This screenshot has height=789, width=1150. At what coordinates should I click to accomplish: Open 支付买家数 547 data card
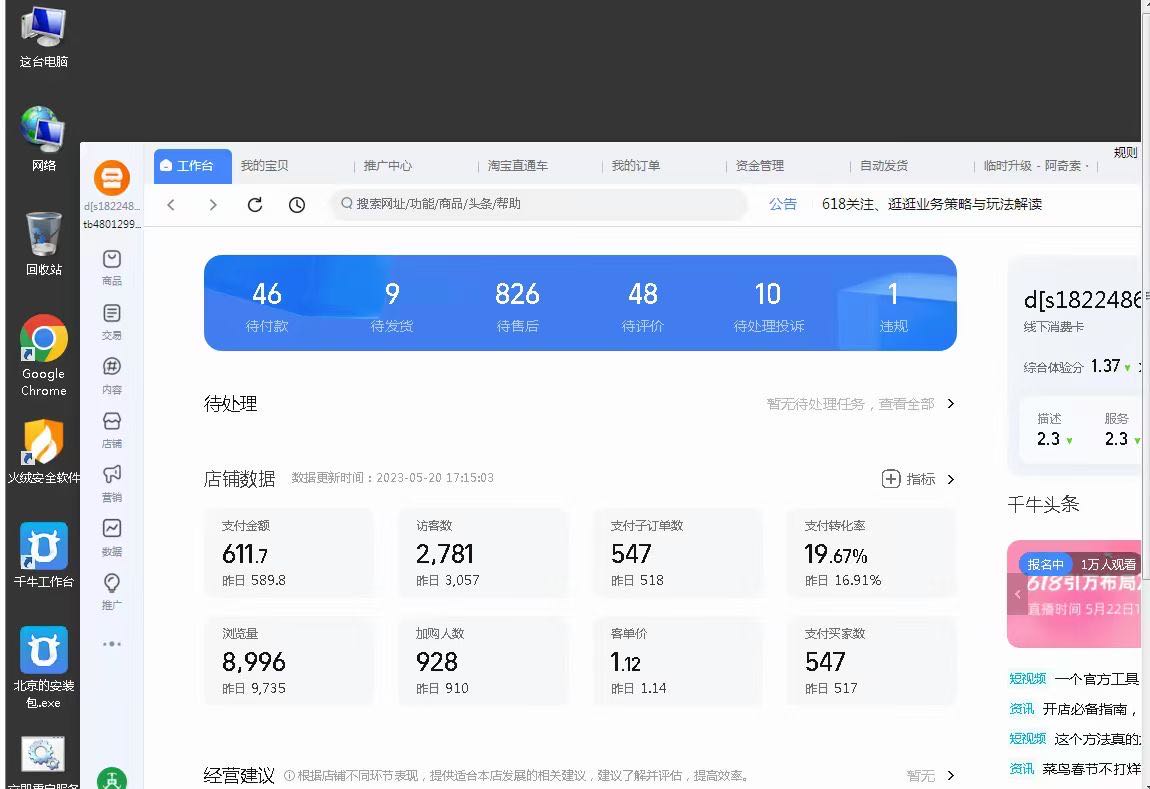tap(872, 661)
